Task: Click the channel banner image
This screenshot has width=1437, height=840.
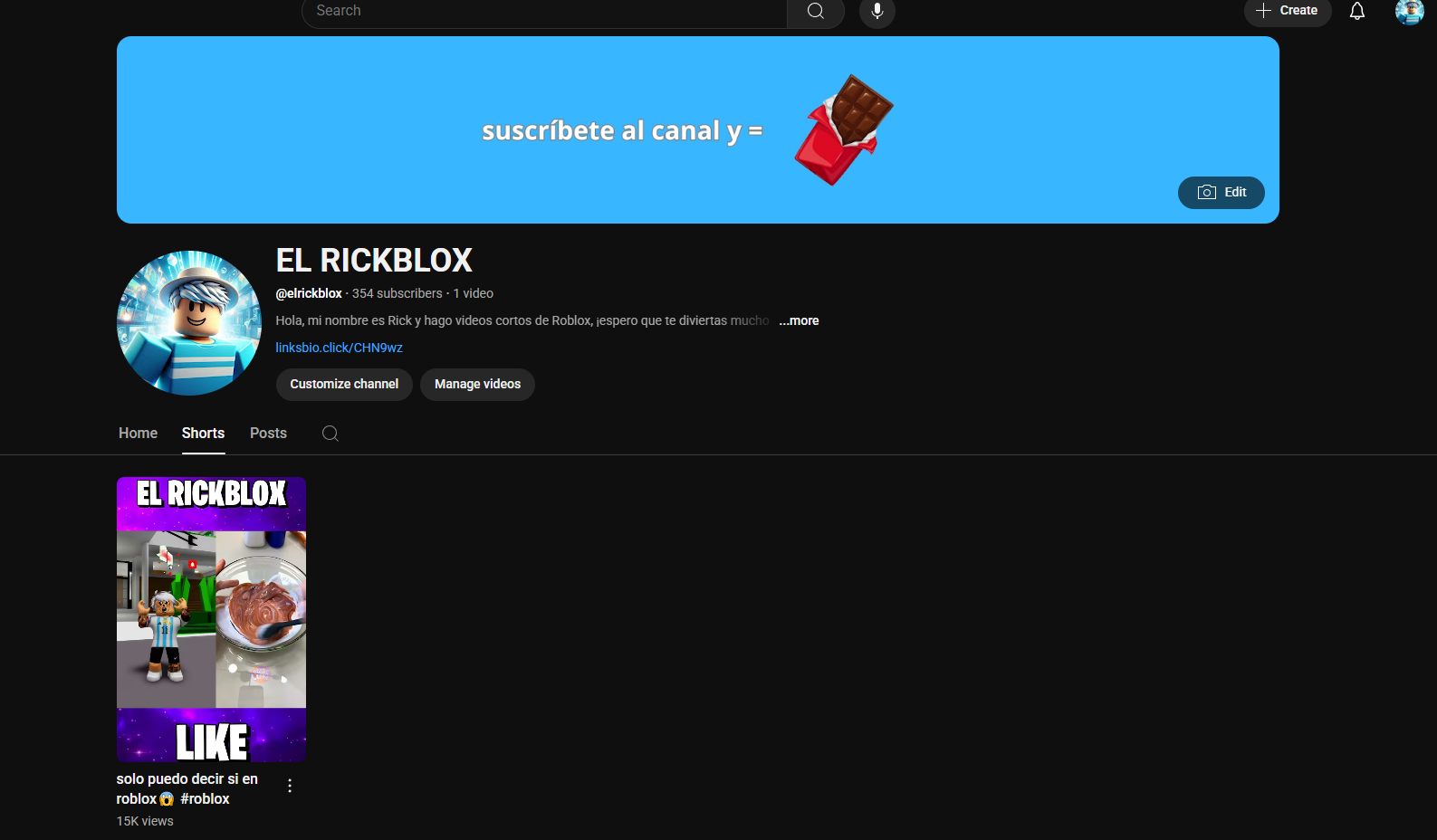Action: 697,130
